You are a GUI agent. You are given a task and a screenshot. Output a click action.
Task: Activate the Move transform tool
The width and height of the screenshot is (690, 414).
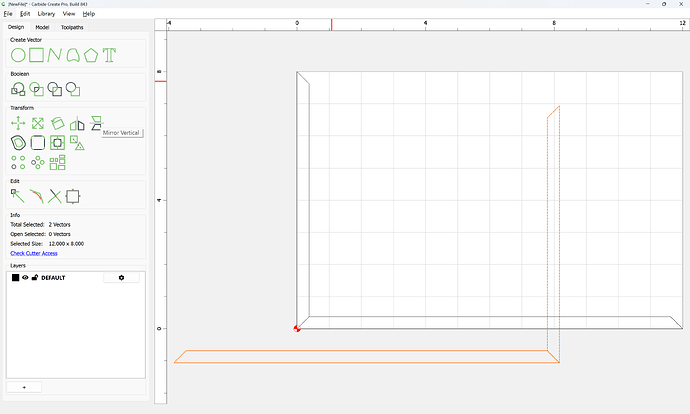pos(18,123)
